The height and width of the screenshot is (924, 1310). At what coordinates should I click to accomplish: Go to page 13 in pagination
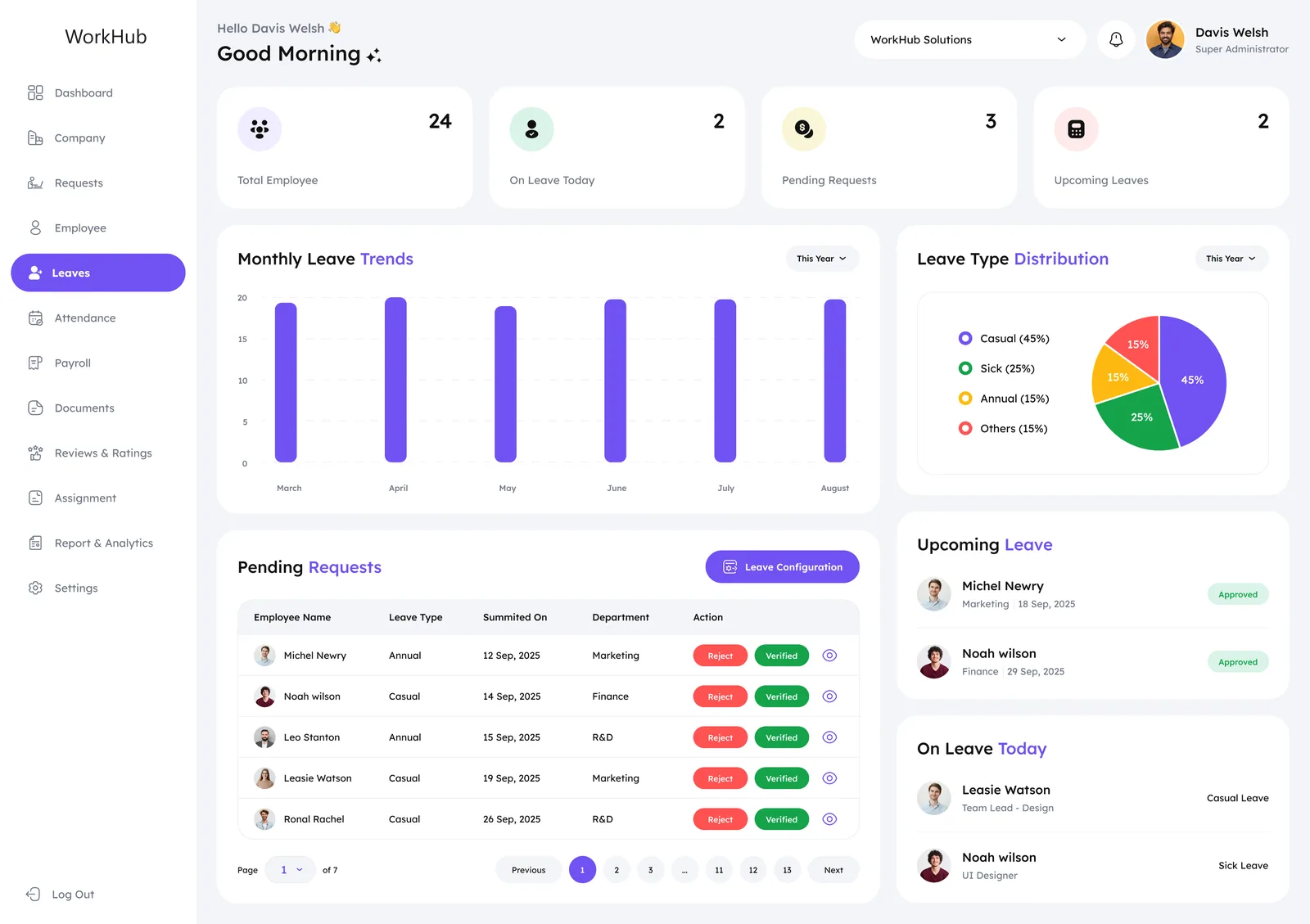click(787, 870)
